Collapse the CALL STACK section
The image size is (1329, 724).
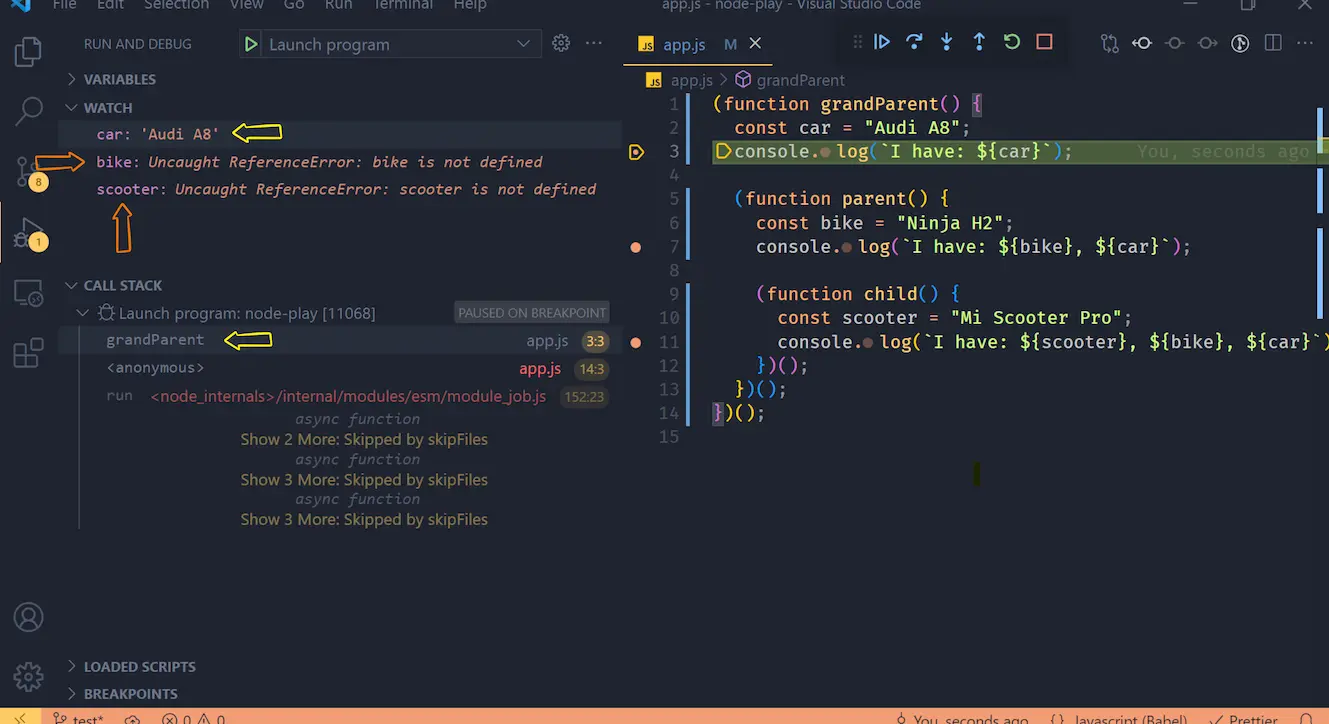(x=122, y=285)
